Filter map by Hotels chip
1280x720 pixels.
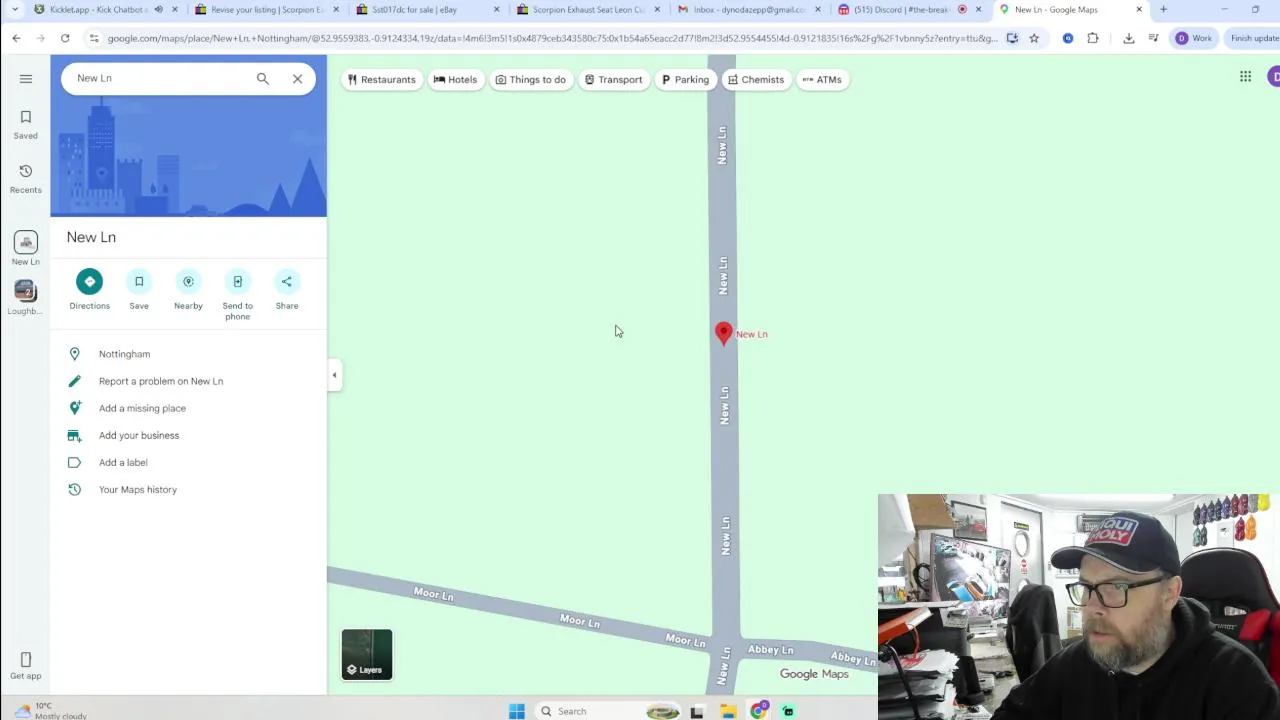455,79
